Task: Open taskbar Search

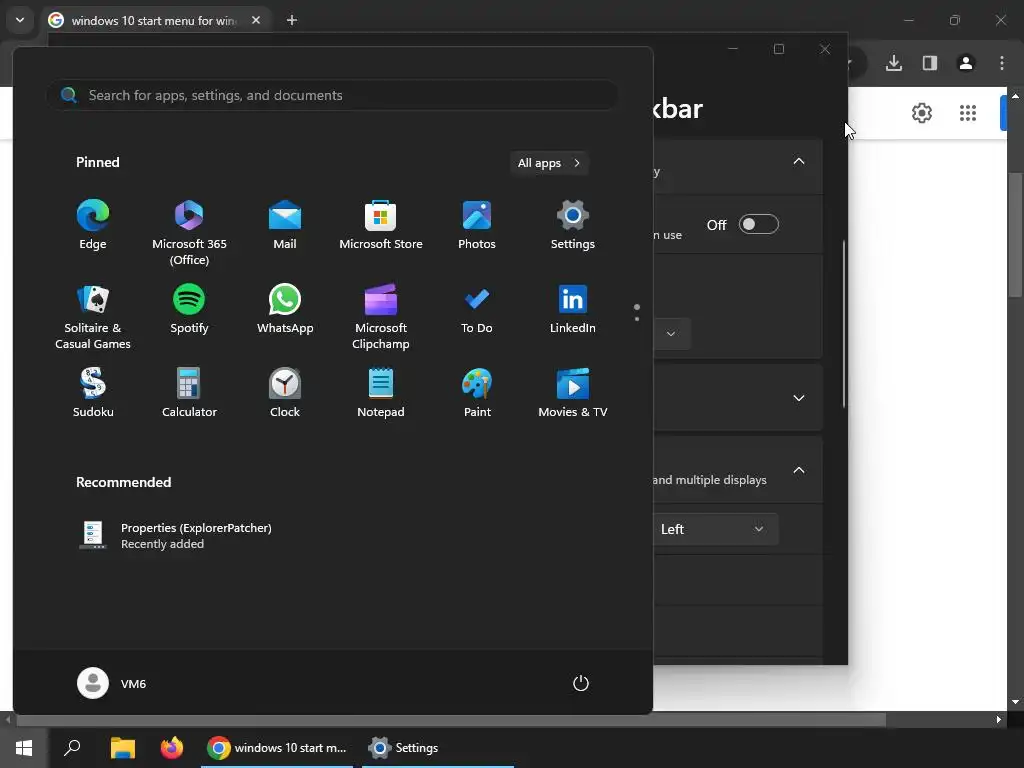Action: (x=72, y=748)
